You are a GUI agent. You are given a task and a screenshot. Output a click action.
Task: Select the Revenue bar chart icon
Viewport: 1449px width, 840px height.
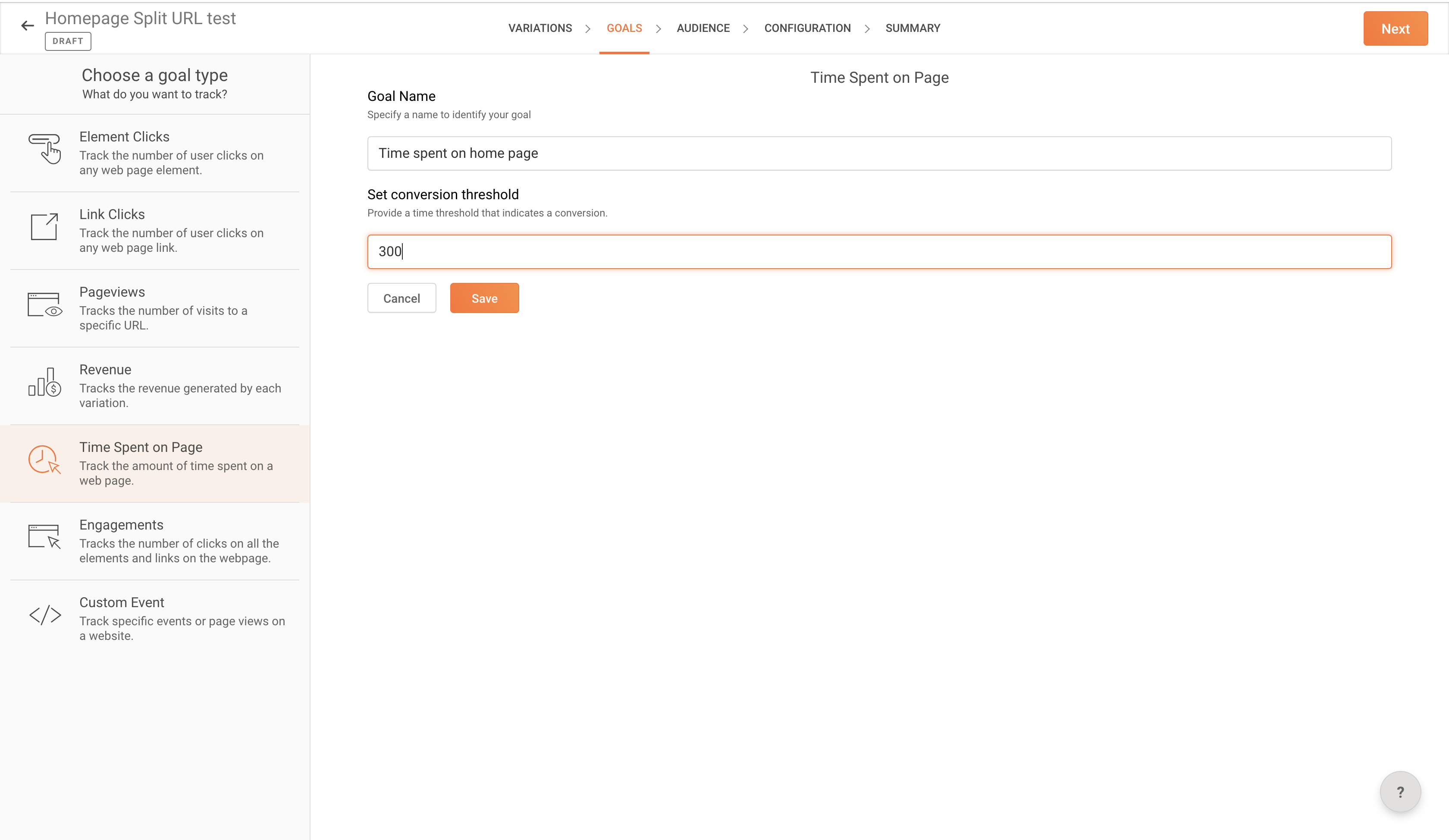44,382
